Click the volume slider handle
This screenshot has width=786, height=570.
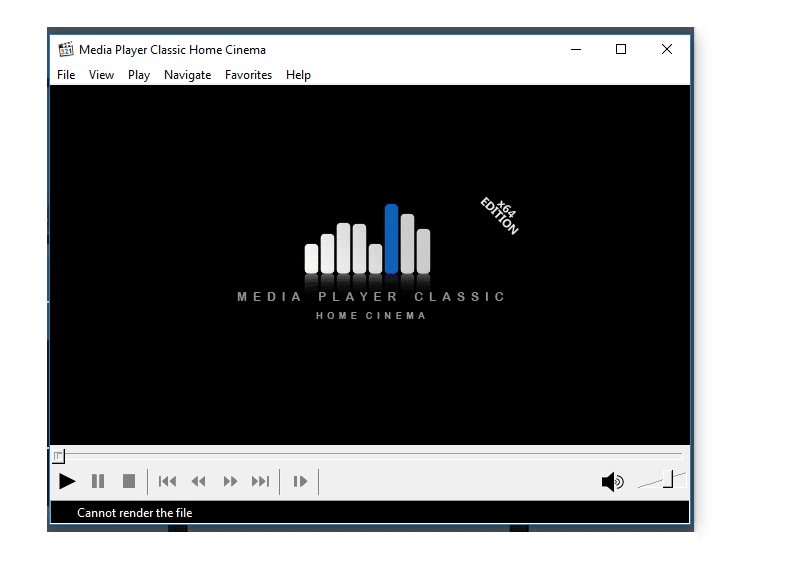click(668, 479)
